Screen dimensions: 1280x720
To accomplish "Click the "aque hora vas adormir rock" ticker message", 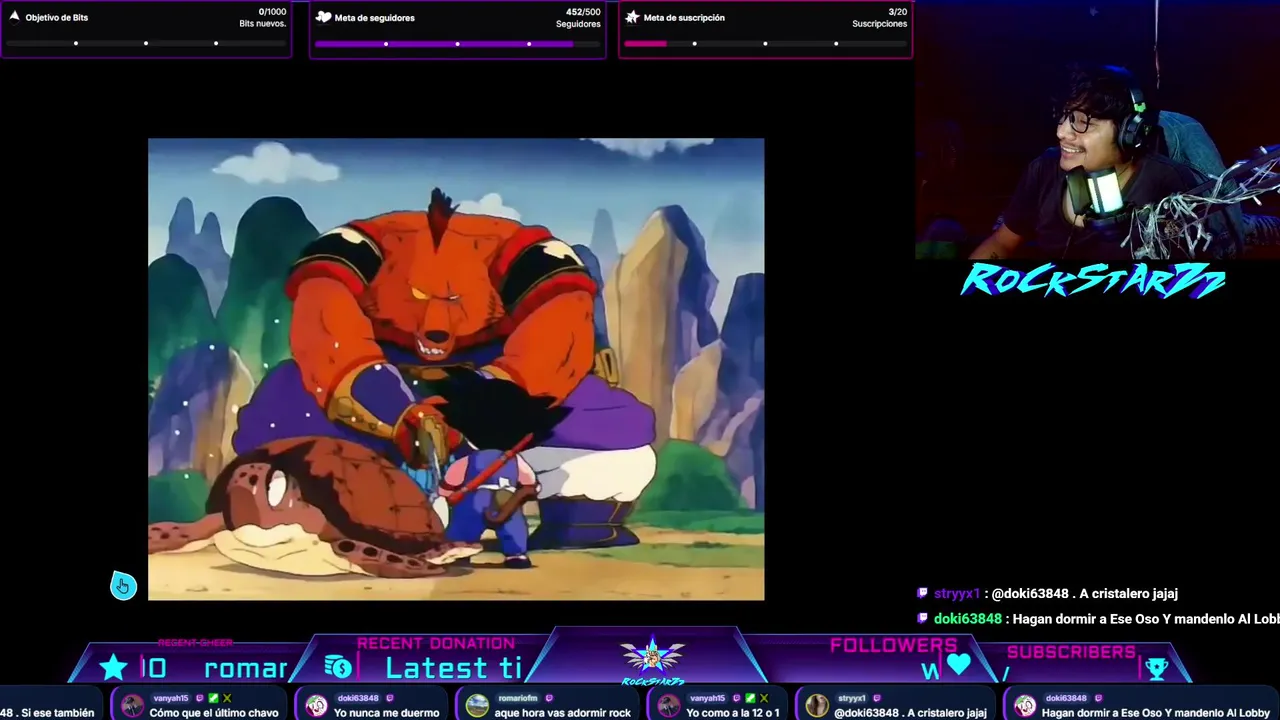I will pyautogui.click(x=563, y=713).
